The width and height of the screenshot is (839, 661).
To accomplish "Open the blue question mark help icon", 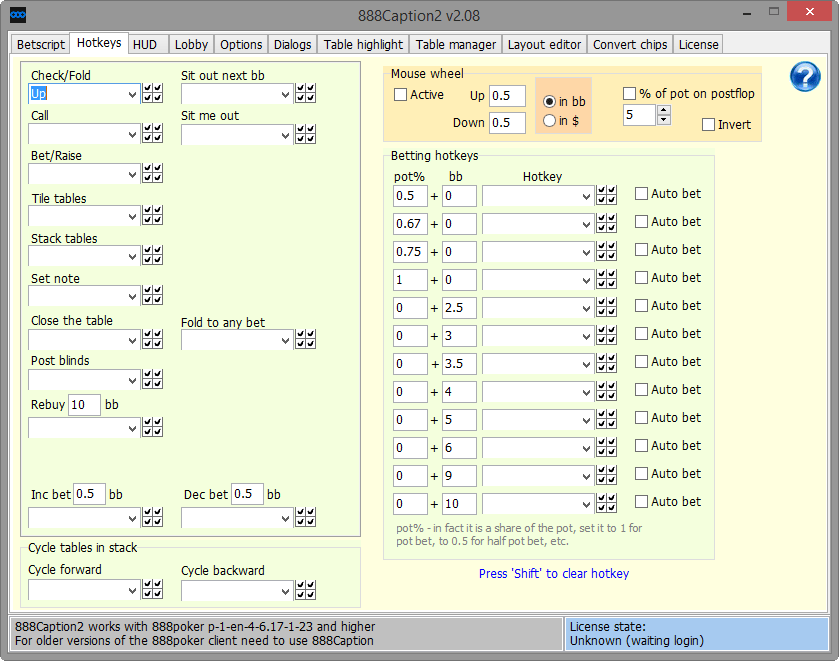I will coord(805,77).
